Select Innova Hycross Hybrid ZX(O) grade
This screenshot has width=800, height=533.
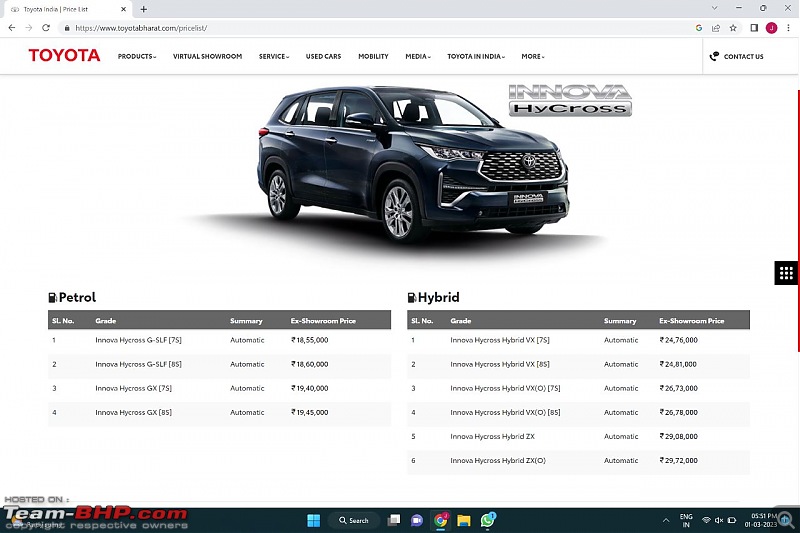click(x=498, y=460)
